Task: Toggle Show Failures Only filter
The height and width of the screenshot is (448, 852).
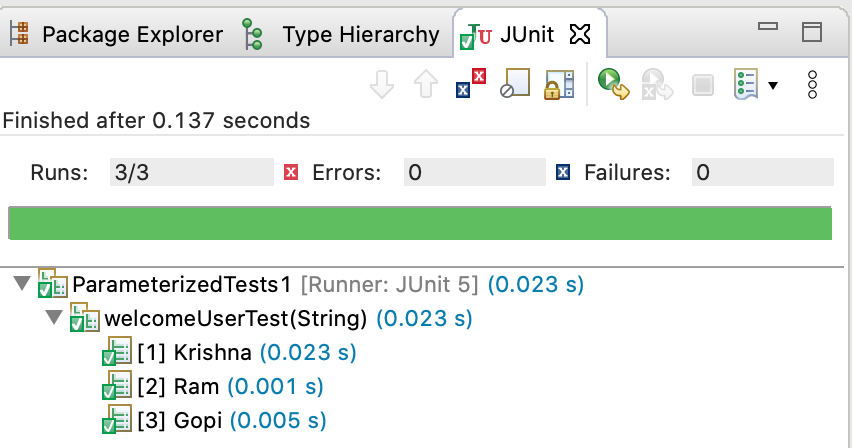Action: 470,85
